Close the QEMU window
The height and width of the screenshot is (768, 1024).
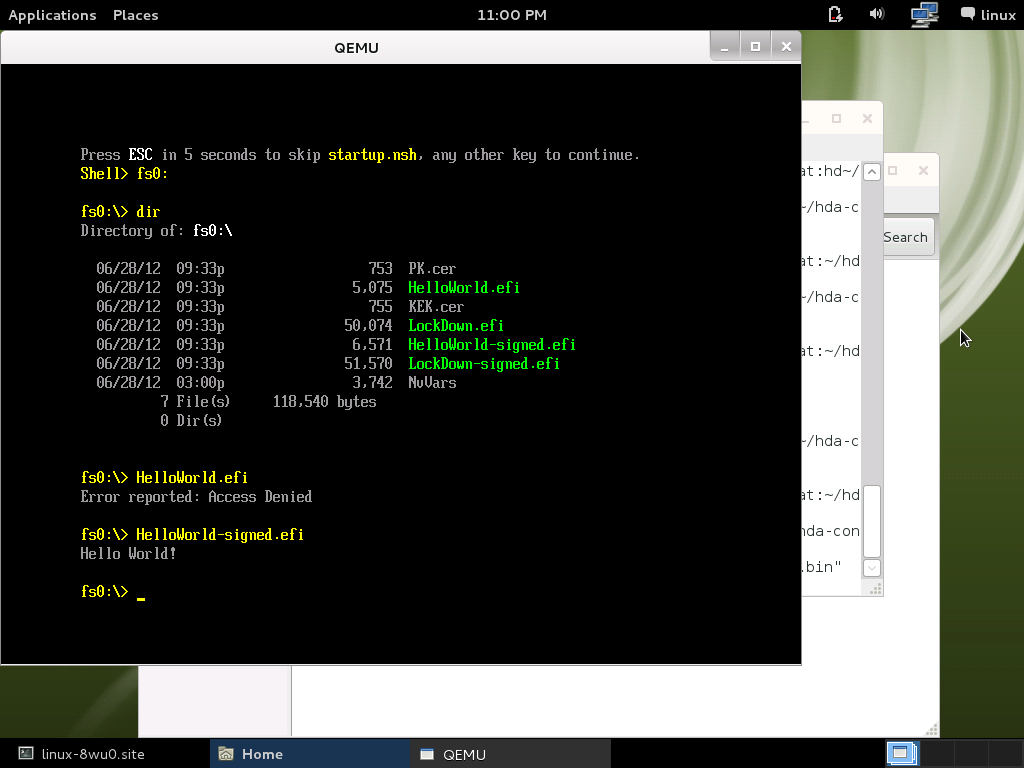point(786,46)
